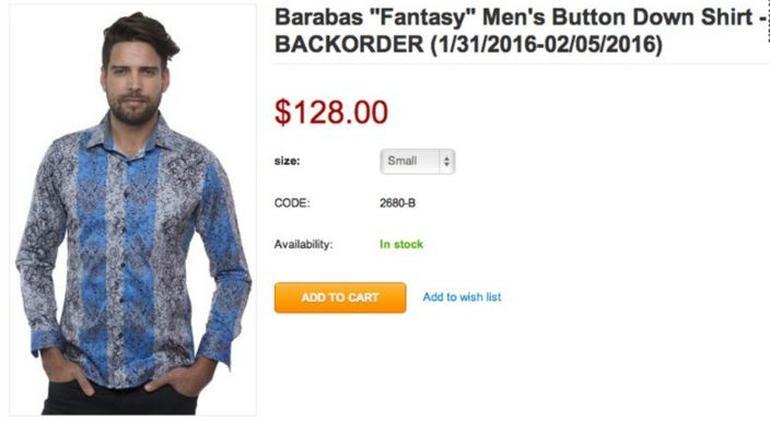Click the up-down arrows on size selector
The image size is (770, 423).
coord(446,161)
